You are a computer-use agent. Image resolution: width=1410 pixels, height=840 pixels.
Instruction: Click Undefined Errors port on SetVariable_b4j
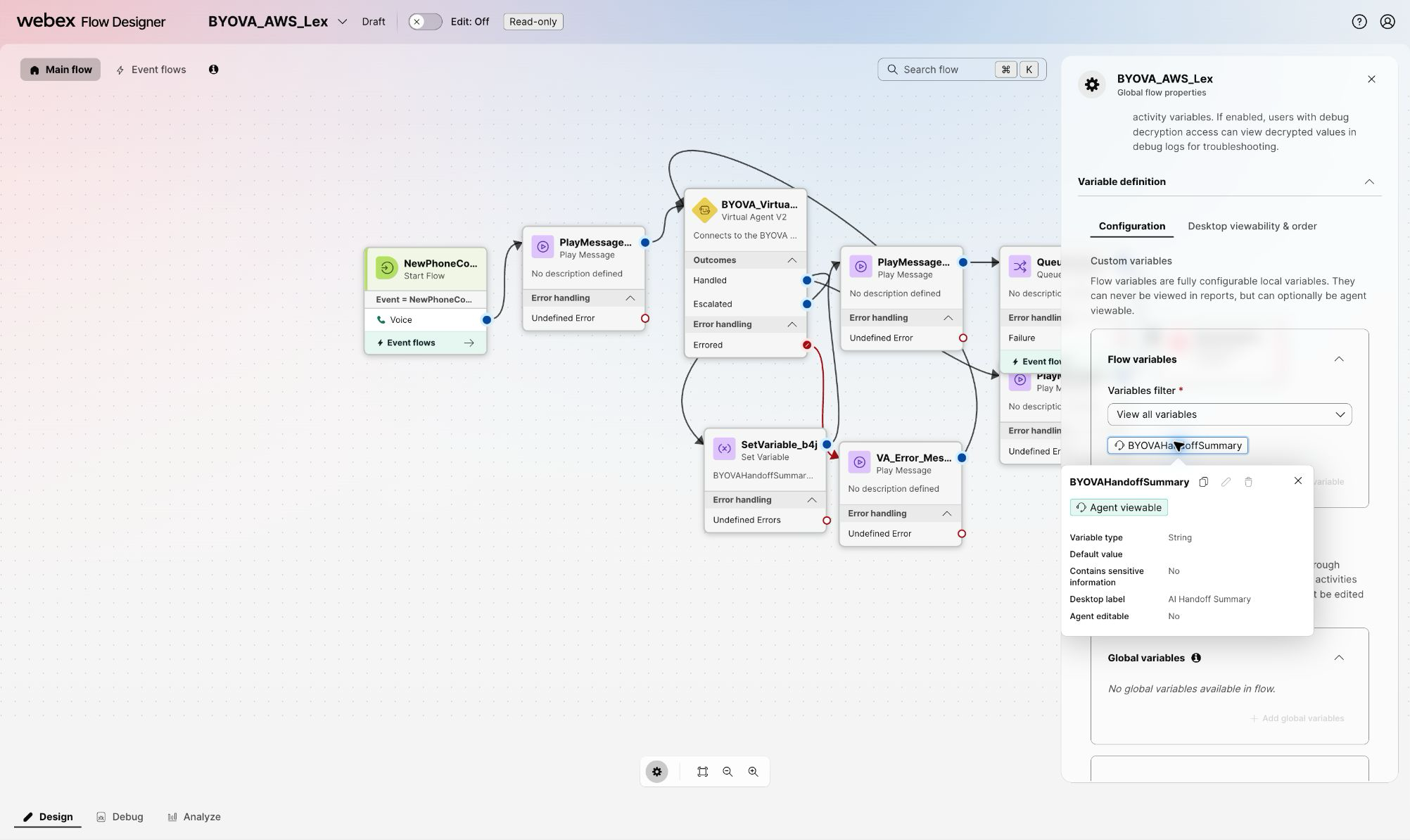[827, 521]
